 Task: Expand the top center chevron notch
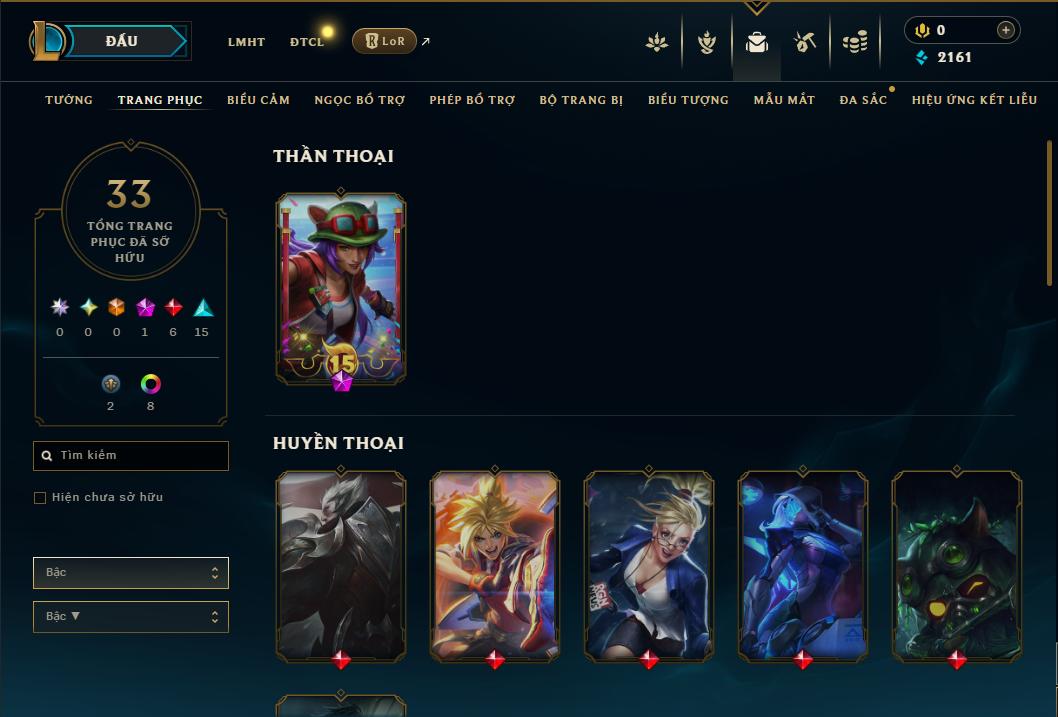click(x=756, y=7)
